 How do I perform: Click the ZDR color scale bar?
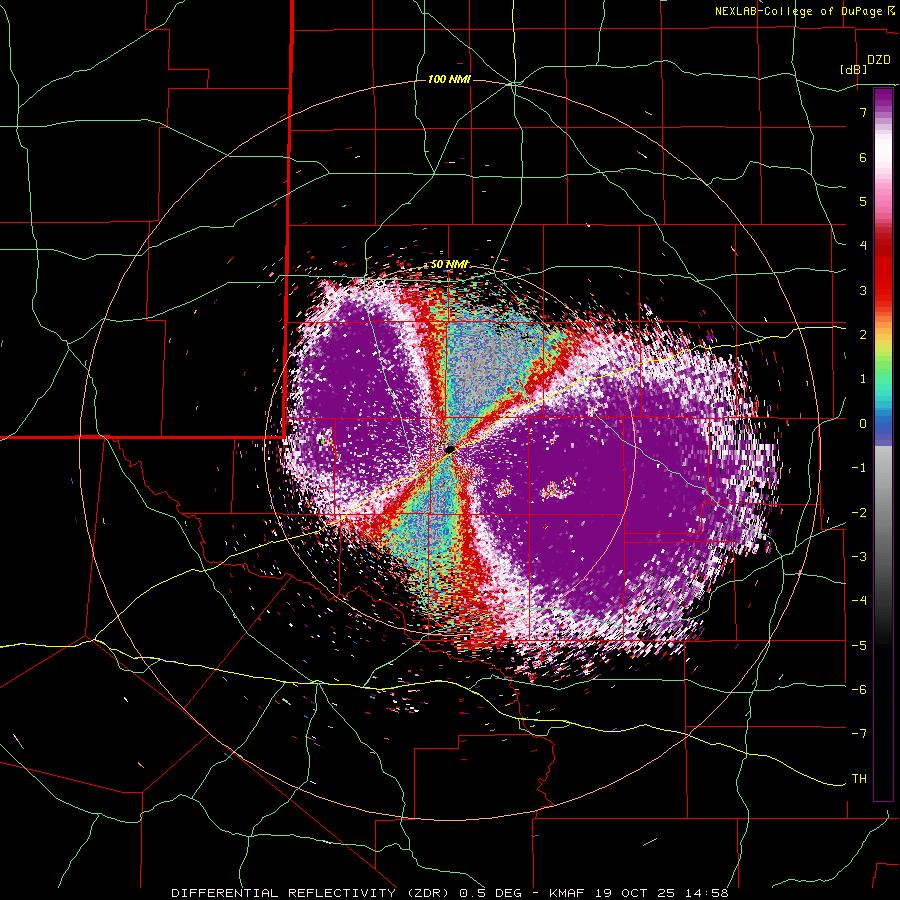[883, 444]
